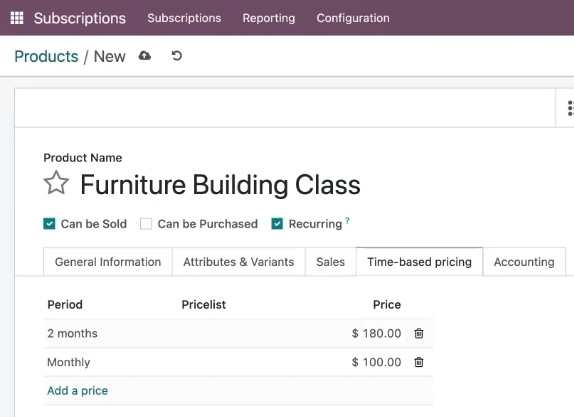Viewport: 574px width, 417px height.
Task: Go back to Products breadcrumb
Action: (46, 56)
